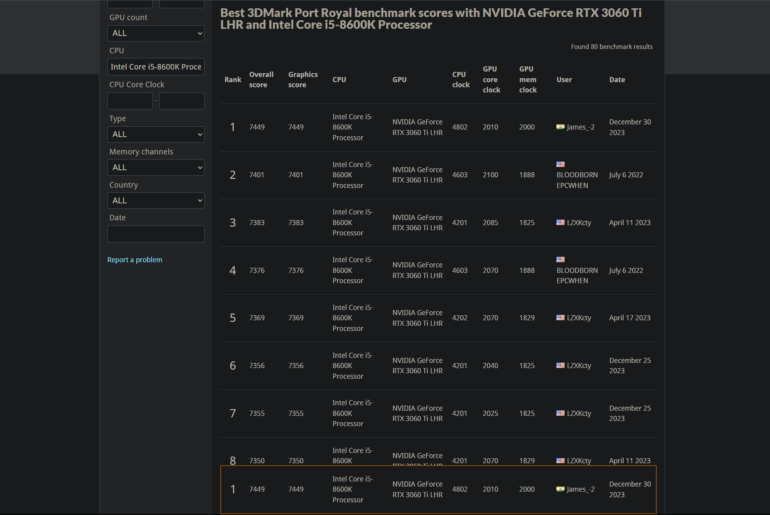Image resolution: width=770 pixels, height=515 pixels.
Task: Click the Memory channels filter label
Action: coord(141,152)
